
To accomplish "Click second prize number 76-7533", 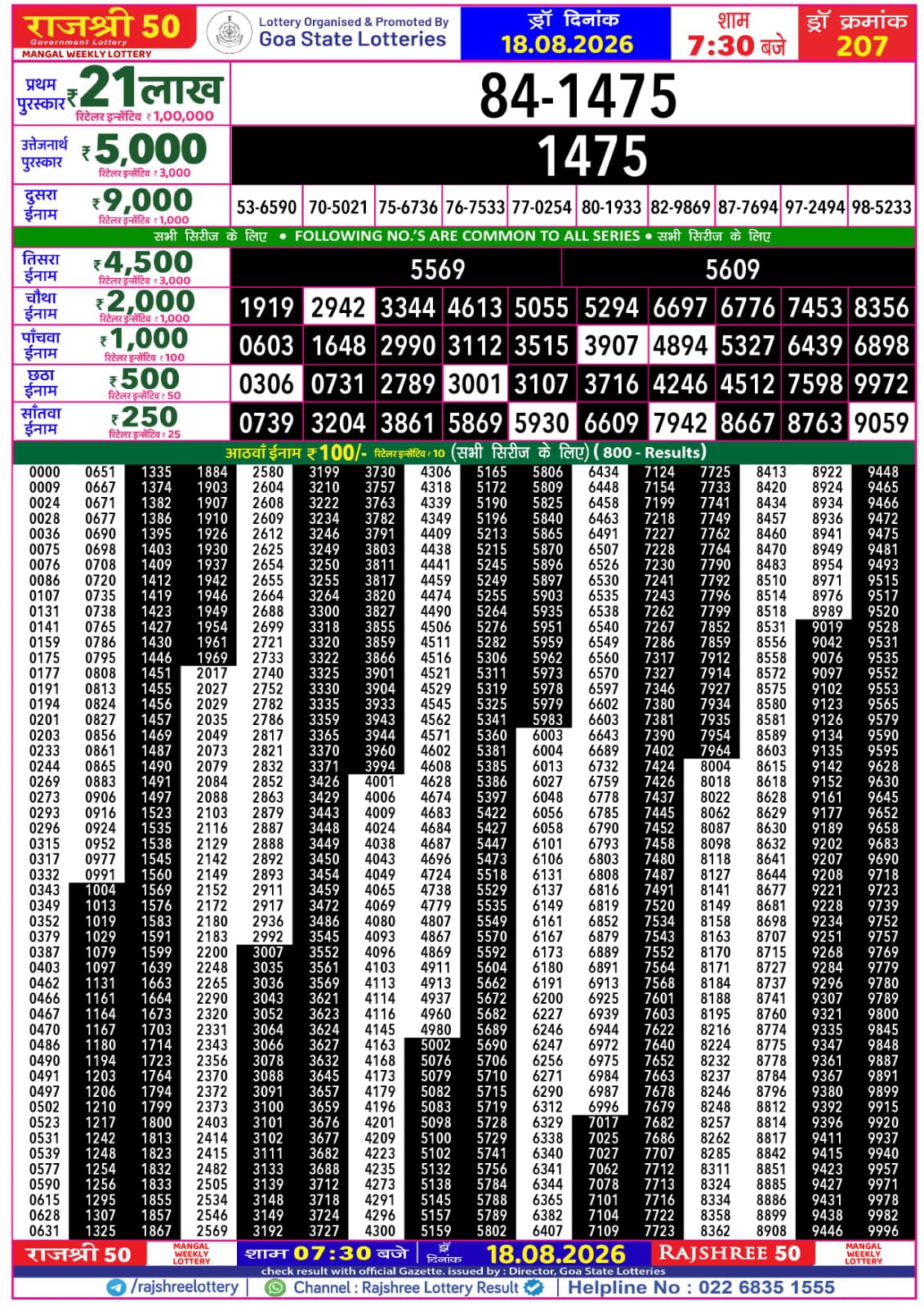I will [475, 208].
